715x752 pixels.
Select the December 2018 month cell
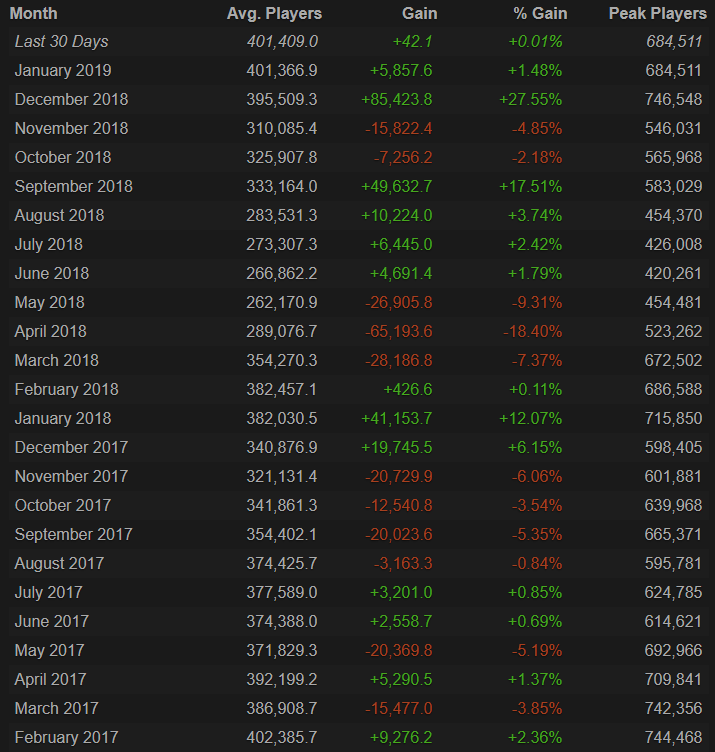(x=71, y=99)
